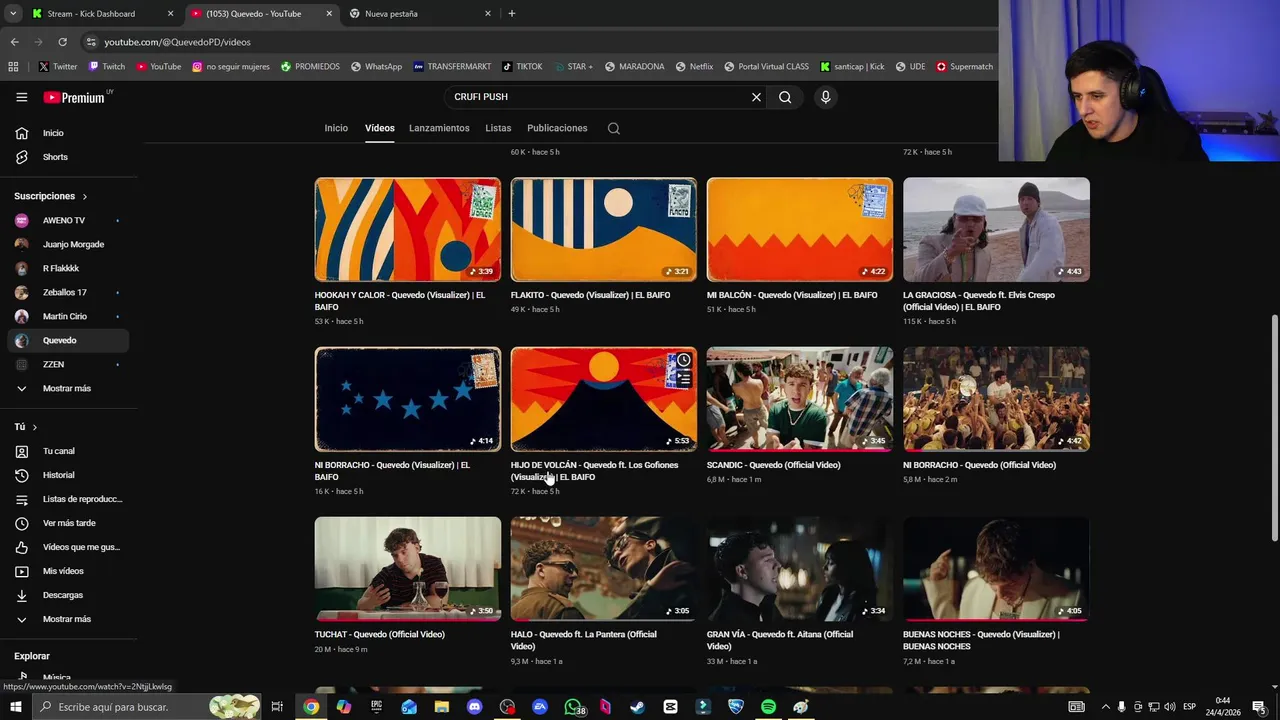Play MI BALCÓN visualizer thumbnail
This screenshot has width=1280, height=720.
(800, 230)
